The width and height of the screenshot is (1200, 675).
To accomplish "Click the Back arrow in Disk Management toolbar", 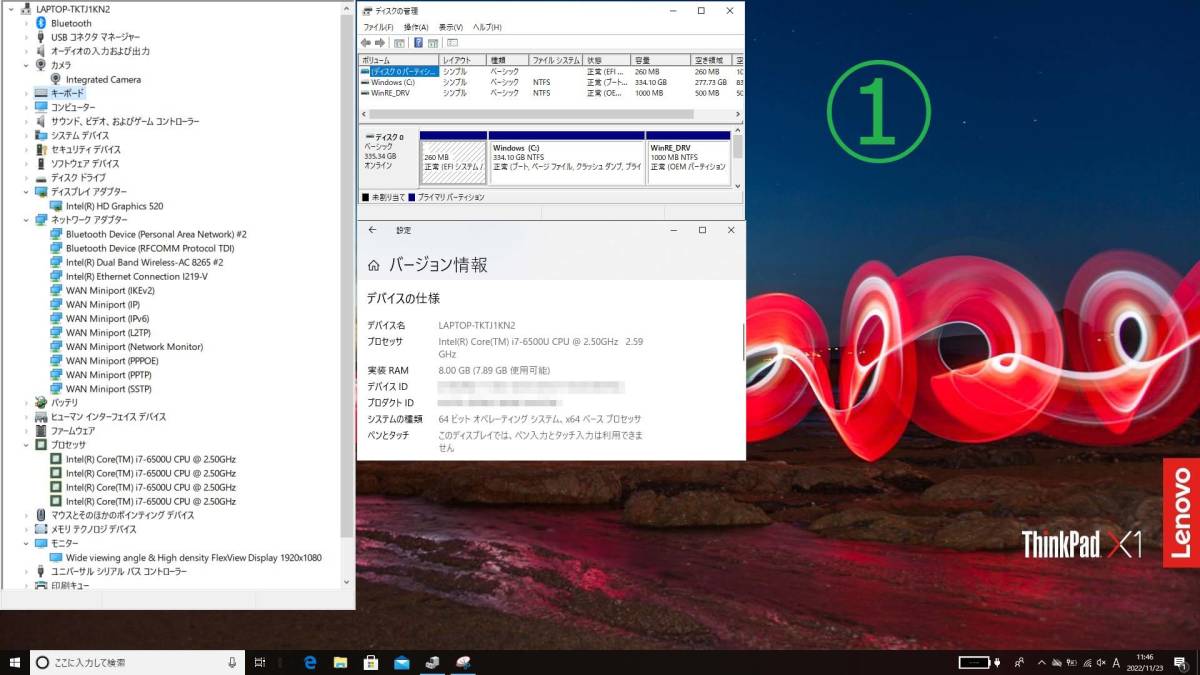I will (x=366, y=43).
